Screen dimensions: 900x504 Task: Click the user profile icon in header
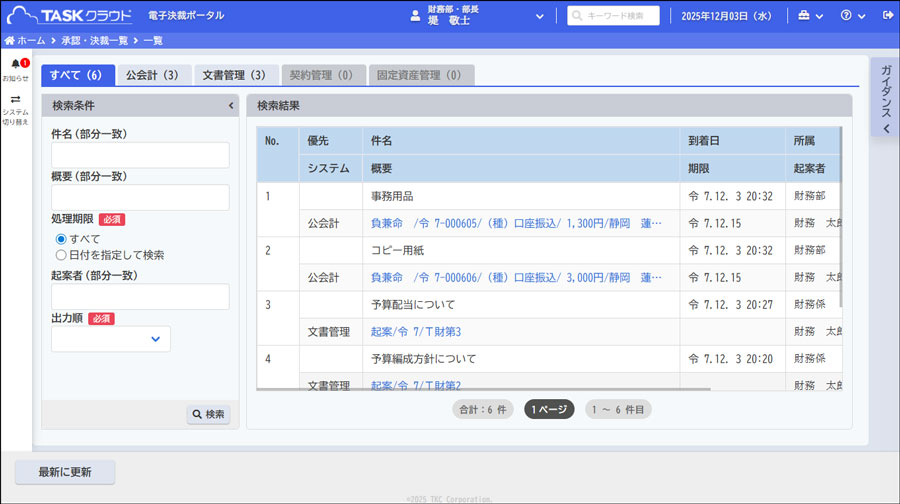415,16
